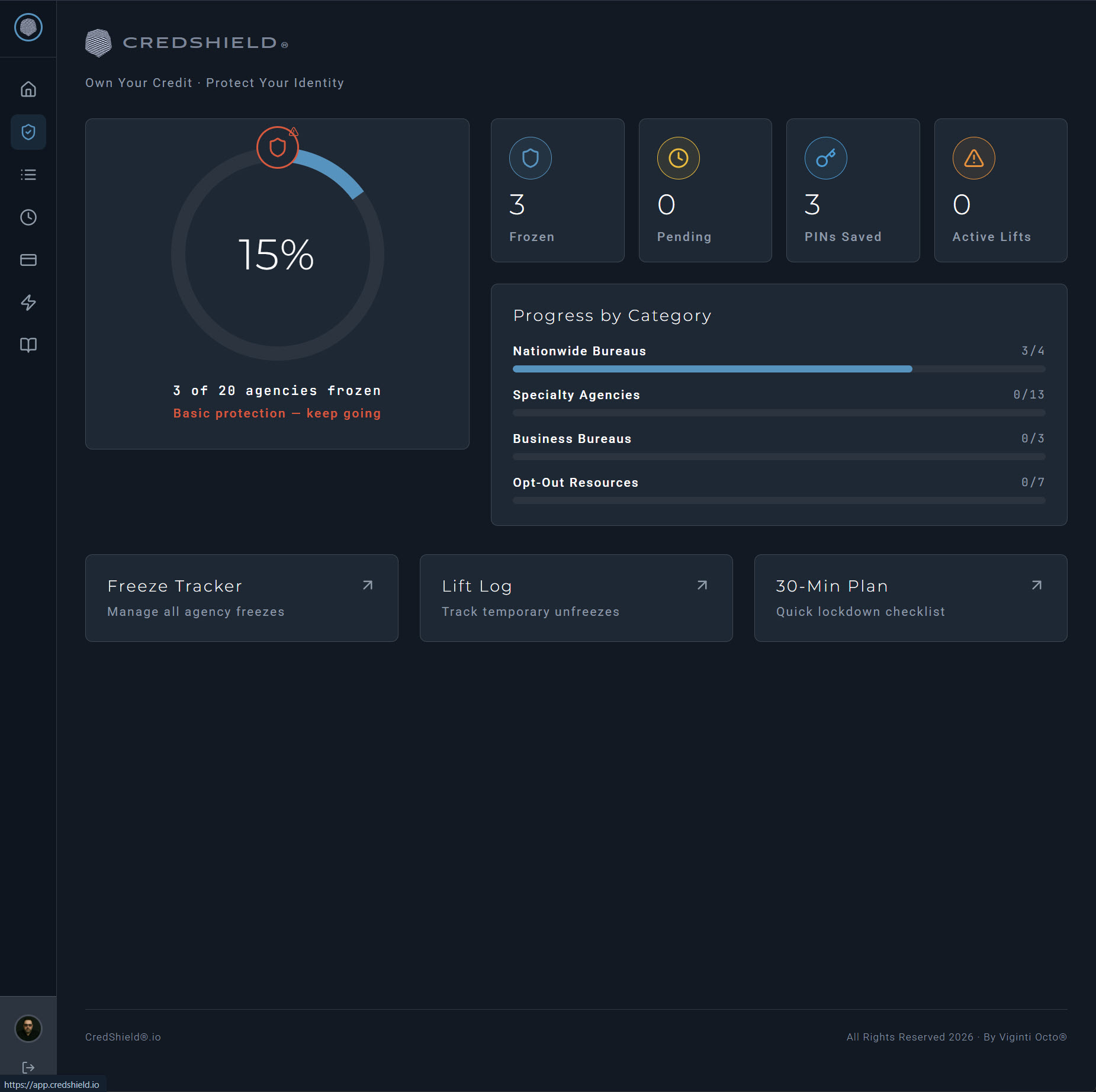Open the card sidebar icon
The image size is (1096, 1092).
[x=28, y=260]
